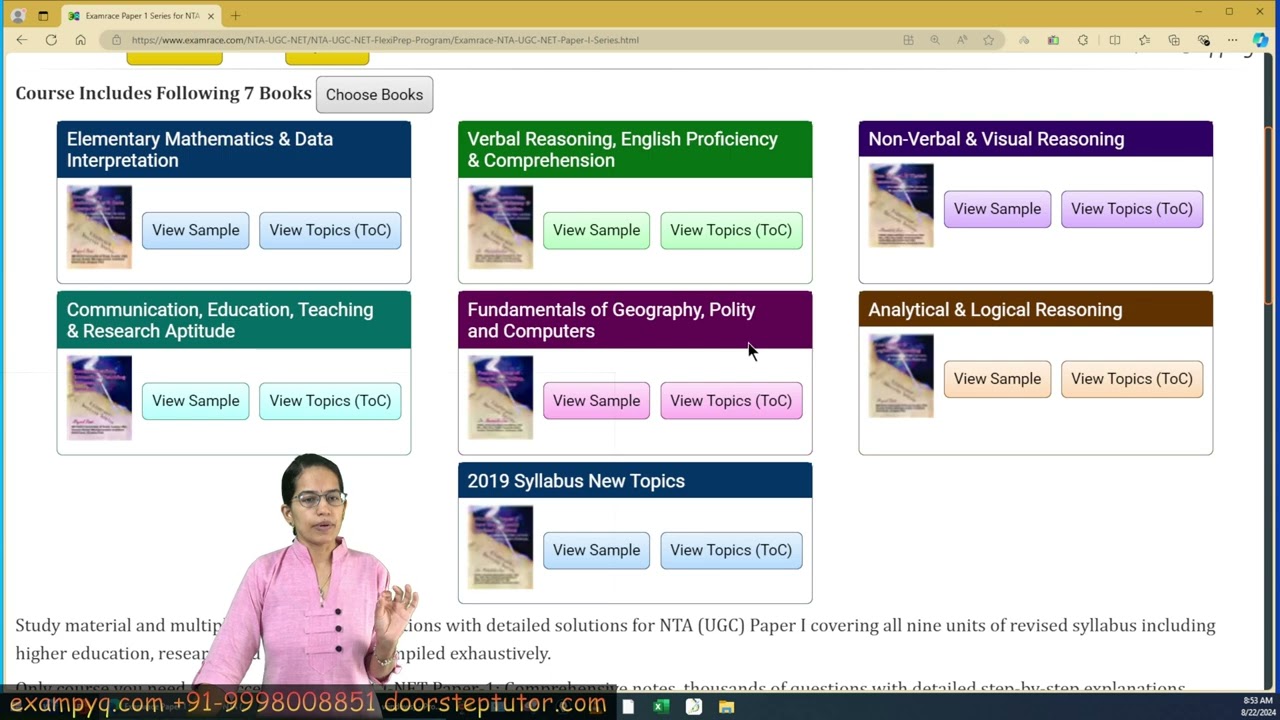1280x720 pixels.
Task: Click Fundamentals of Geography cover thumbnail
Action: [x=500, y=398]
